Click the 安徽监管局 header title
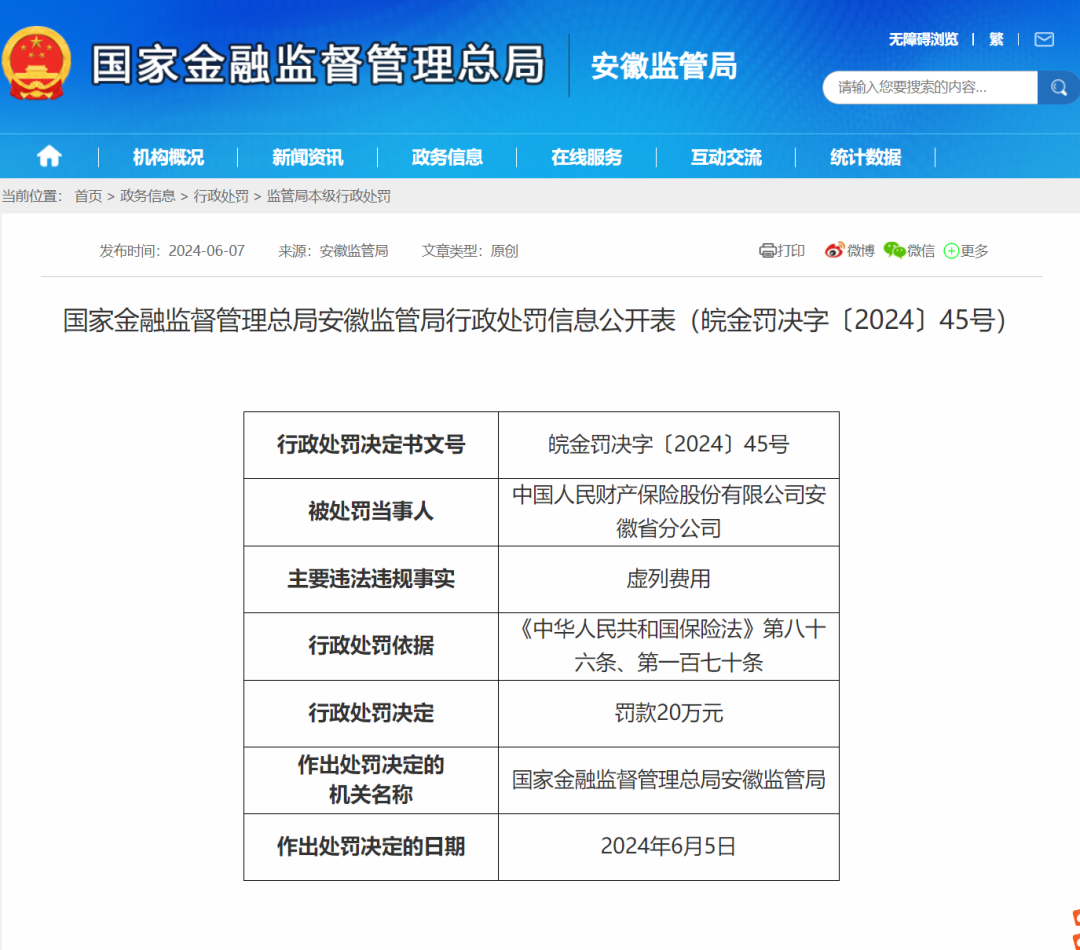1080x950 pixels. (x=664, y=66)
